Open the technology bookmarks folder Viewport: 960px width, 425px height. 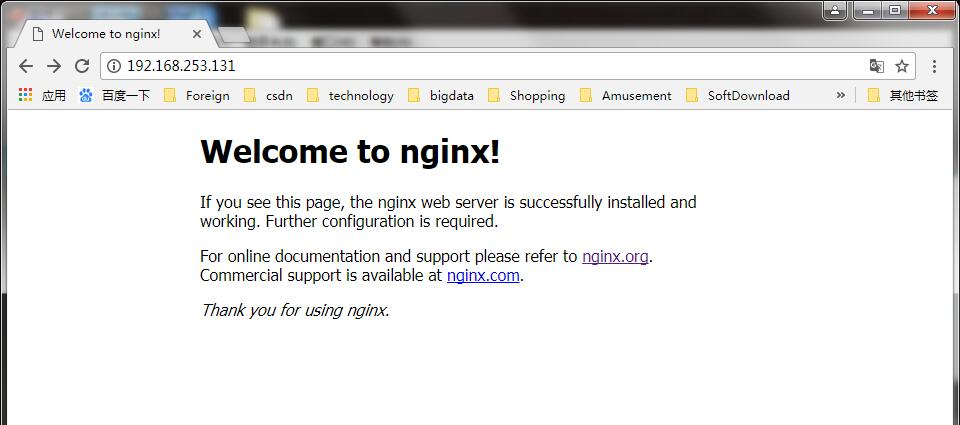pyautogui.click(x=350, y=96)
